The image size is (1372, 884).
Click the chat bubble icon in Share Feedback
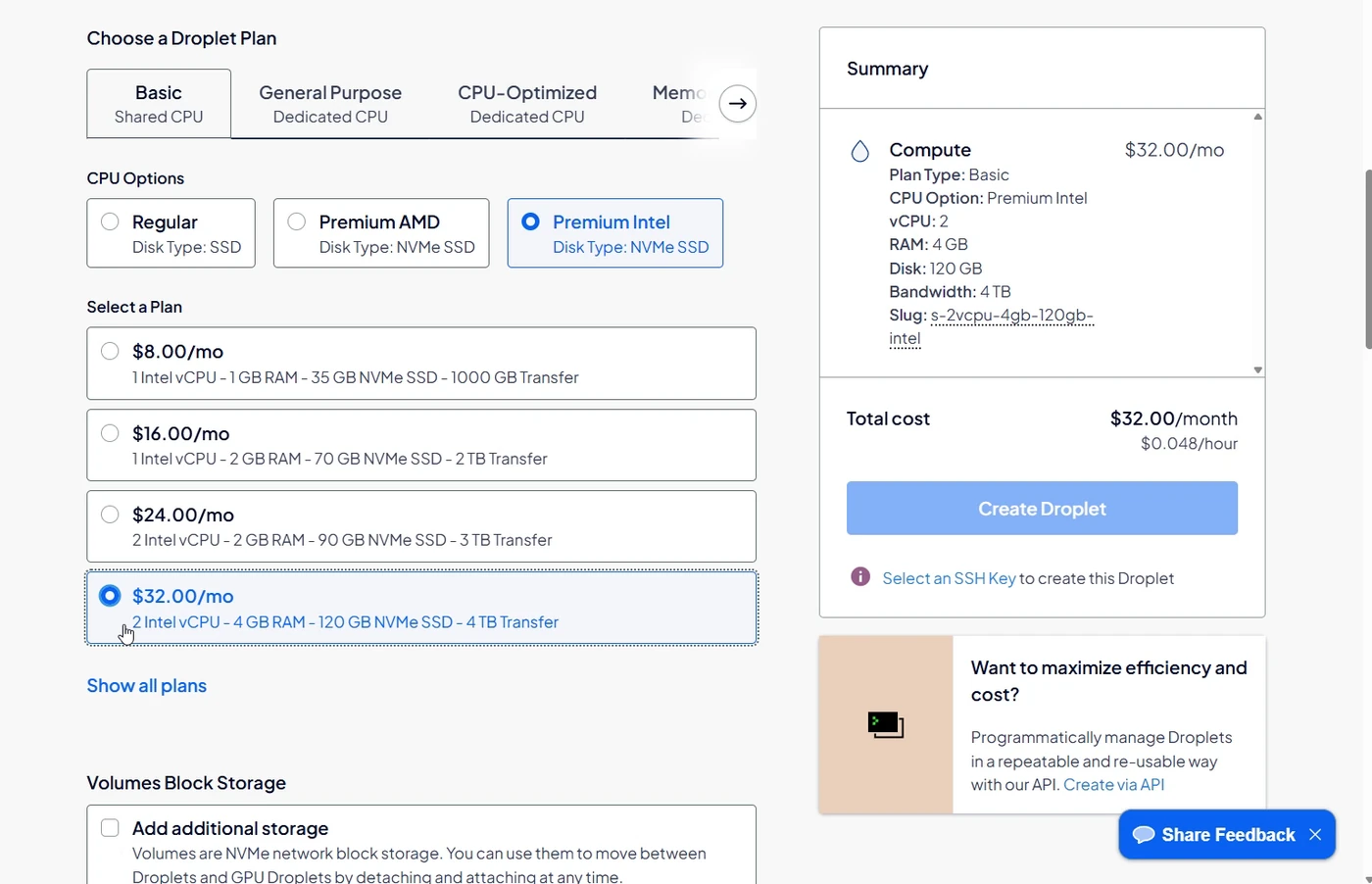tap(1143, 835)
